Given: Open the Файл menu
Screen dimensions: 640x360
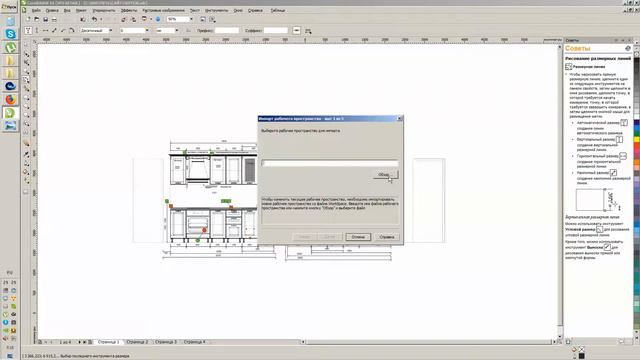Looking at the screenshot, I should pos(36,10).
